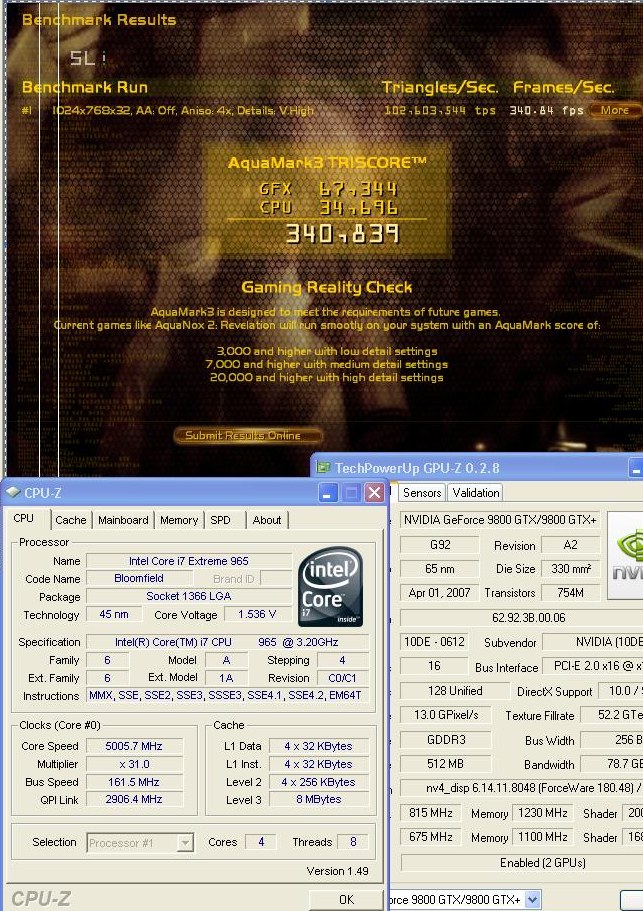The width and height of the screenshot is (643, 911).
Task: Click the memory type GDDR3 field
Action: [446, 740]
